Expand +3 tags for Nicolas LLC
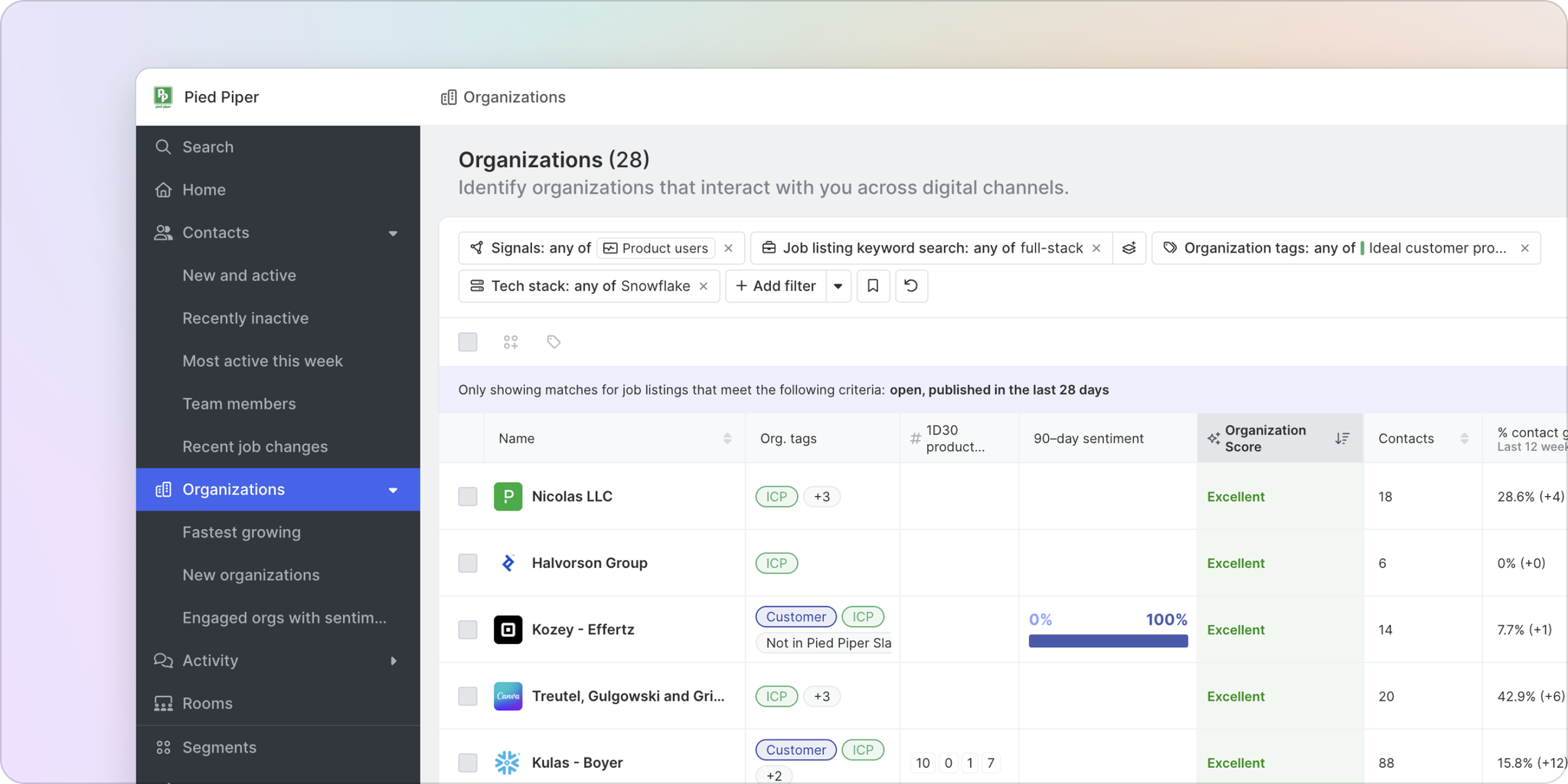Screen dimensions: 1568x784 click(822, 497)
